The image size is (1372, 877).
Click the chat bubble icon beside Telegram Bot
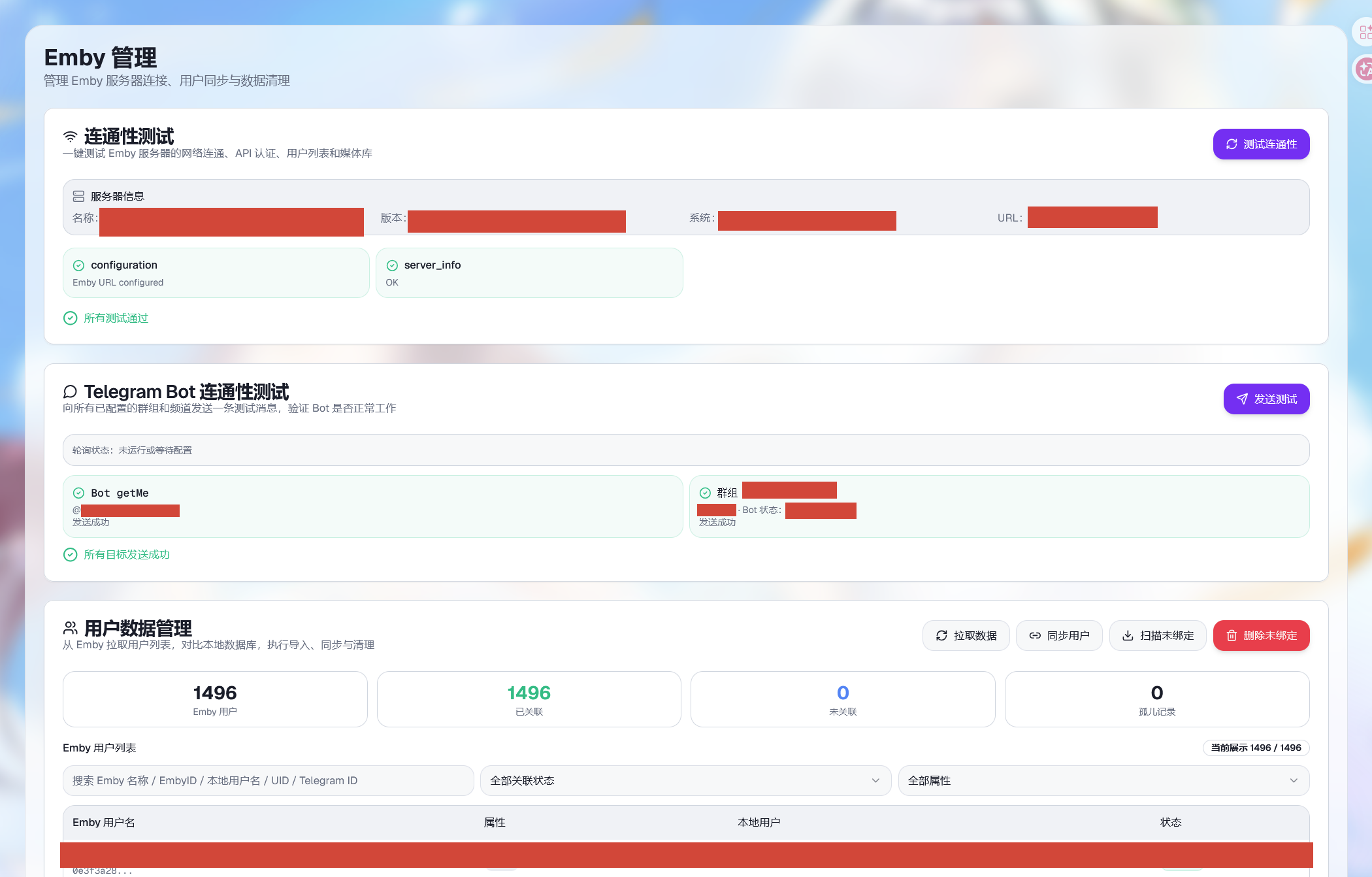tap(70, 391)
